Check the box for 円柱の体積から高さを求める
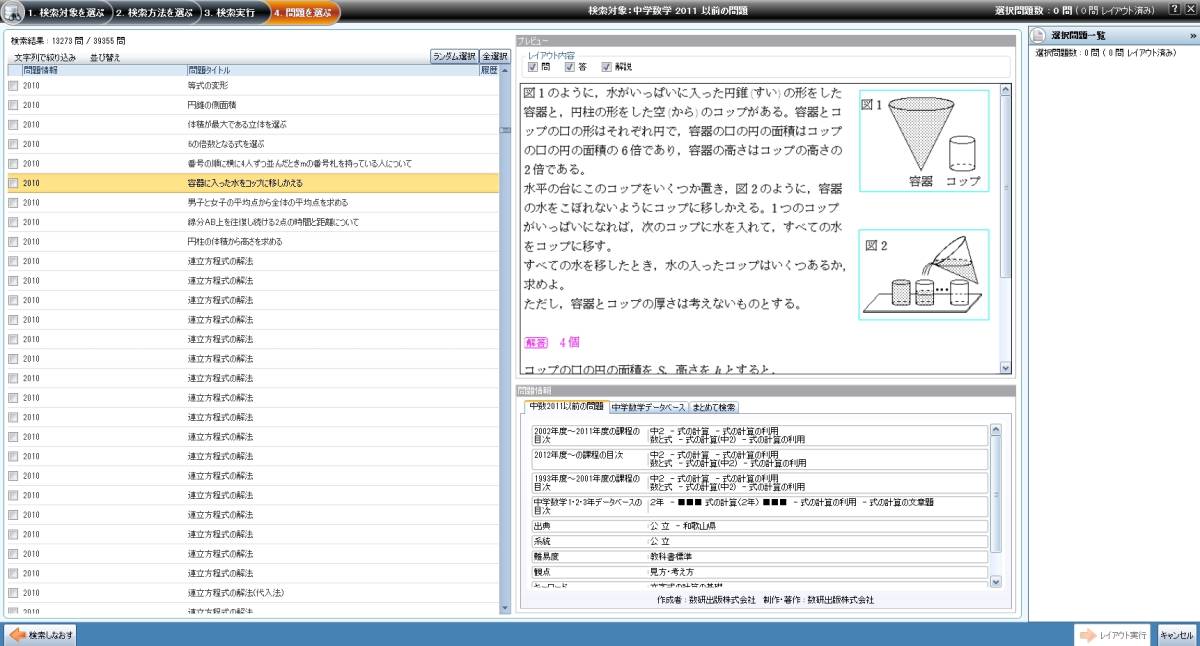This screenshot has height=646, width=1200. click(13, 242)
